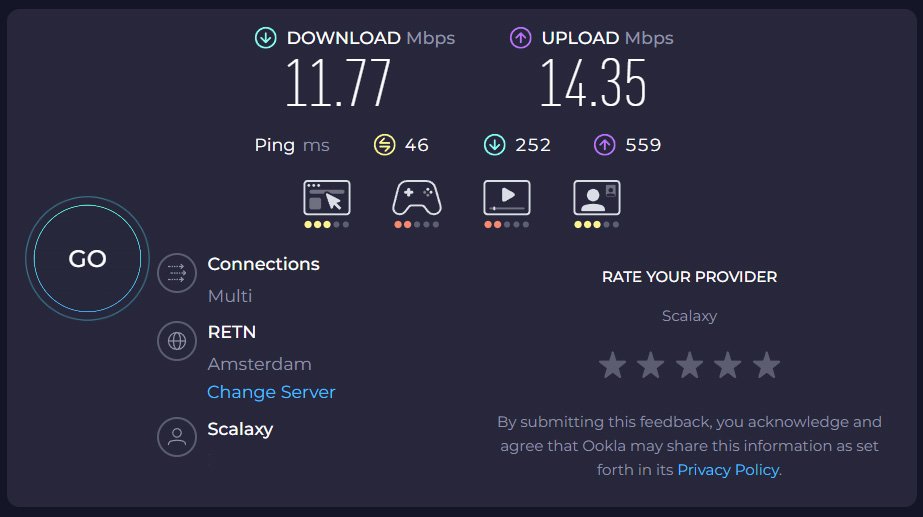The image size is (923, 517).
Task: Click the upload arrow icon beside UPLOAD
Action: pos(520,38)
